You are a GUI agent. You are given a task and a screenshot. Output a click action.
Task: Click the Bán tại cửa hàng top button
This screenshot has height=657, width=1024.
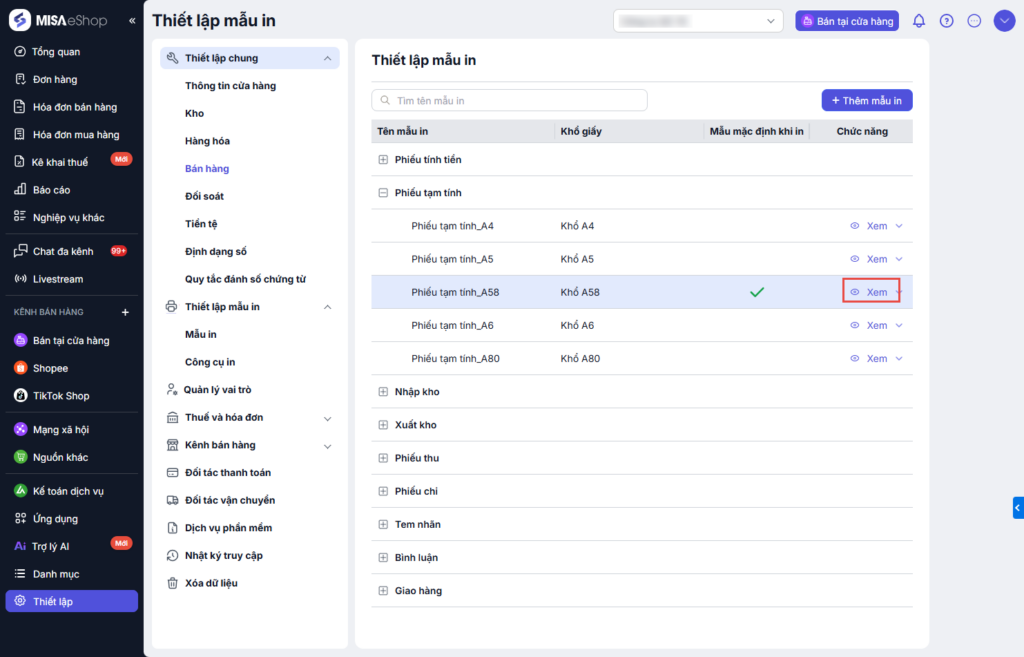tap(846, 21)
